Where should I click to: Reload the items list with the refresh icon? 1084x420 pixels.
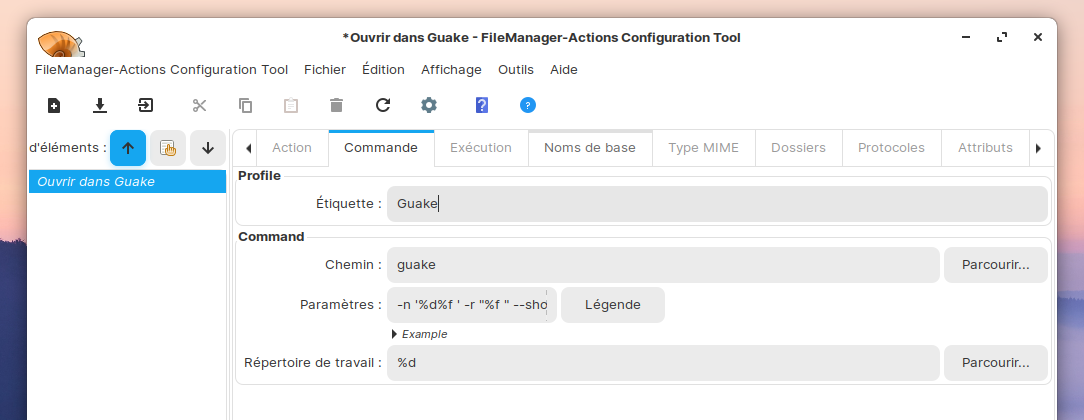point(383,105)
